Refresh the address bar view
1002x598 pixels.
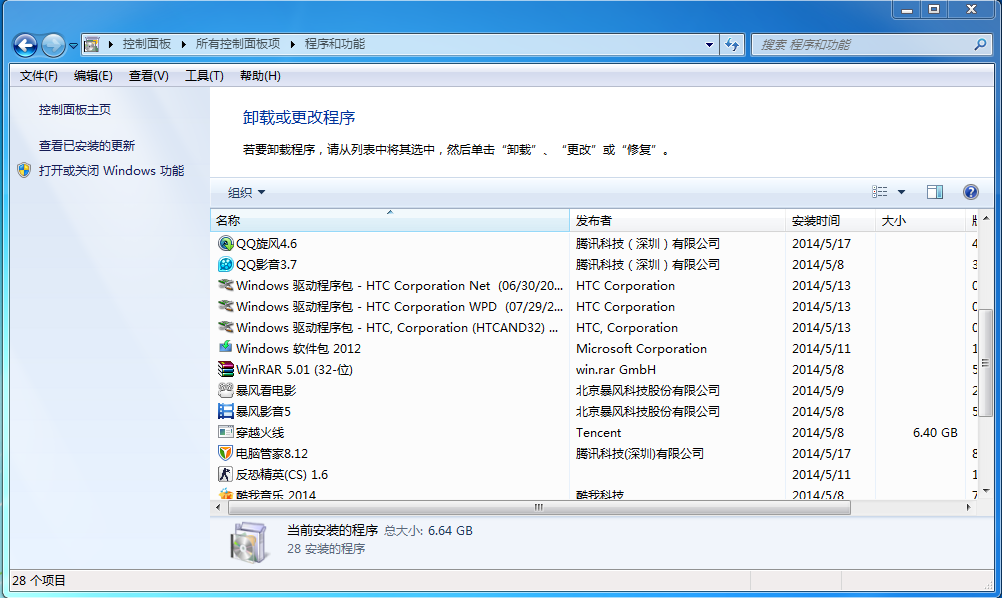[732, 45]
